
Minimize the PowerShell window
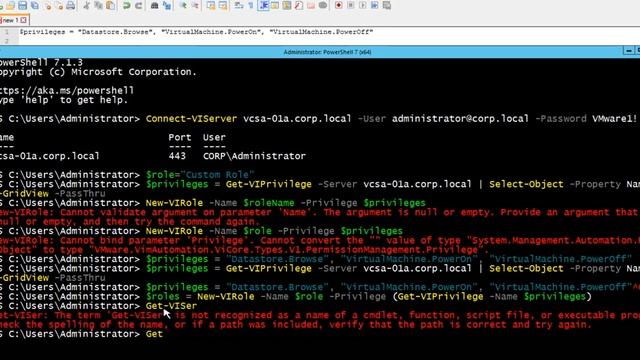[629, 51]
